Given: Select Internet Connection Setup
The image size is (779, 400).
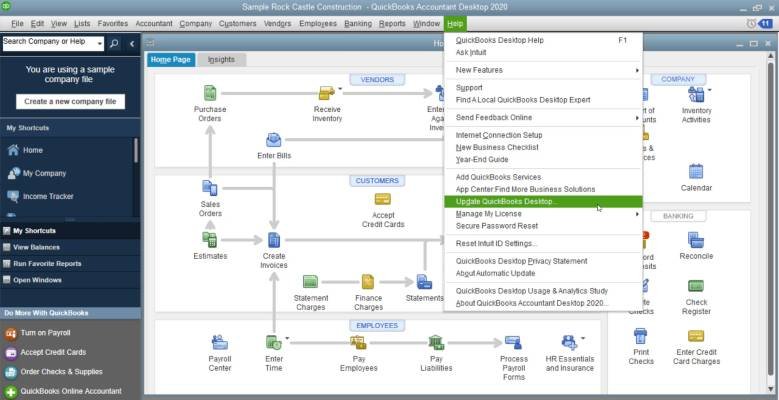Looking at the screenshot, I should point(543,135).
